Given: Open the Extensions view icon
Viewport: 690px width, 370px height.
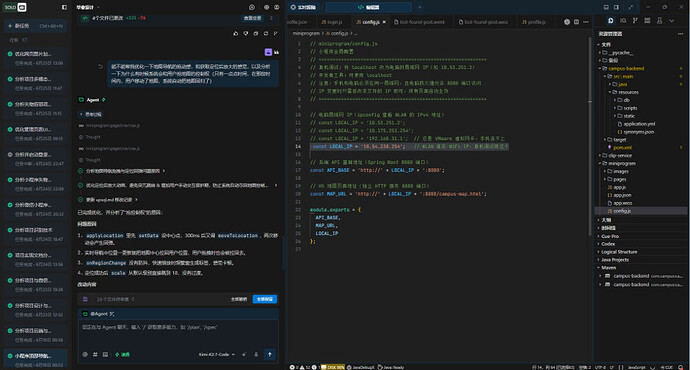Looking at the screenshot, I should click(x=647, y=21).
